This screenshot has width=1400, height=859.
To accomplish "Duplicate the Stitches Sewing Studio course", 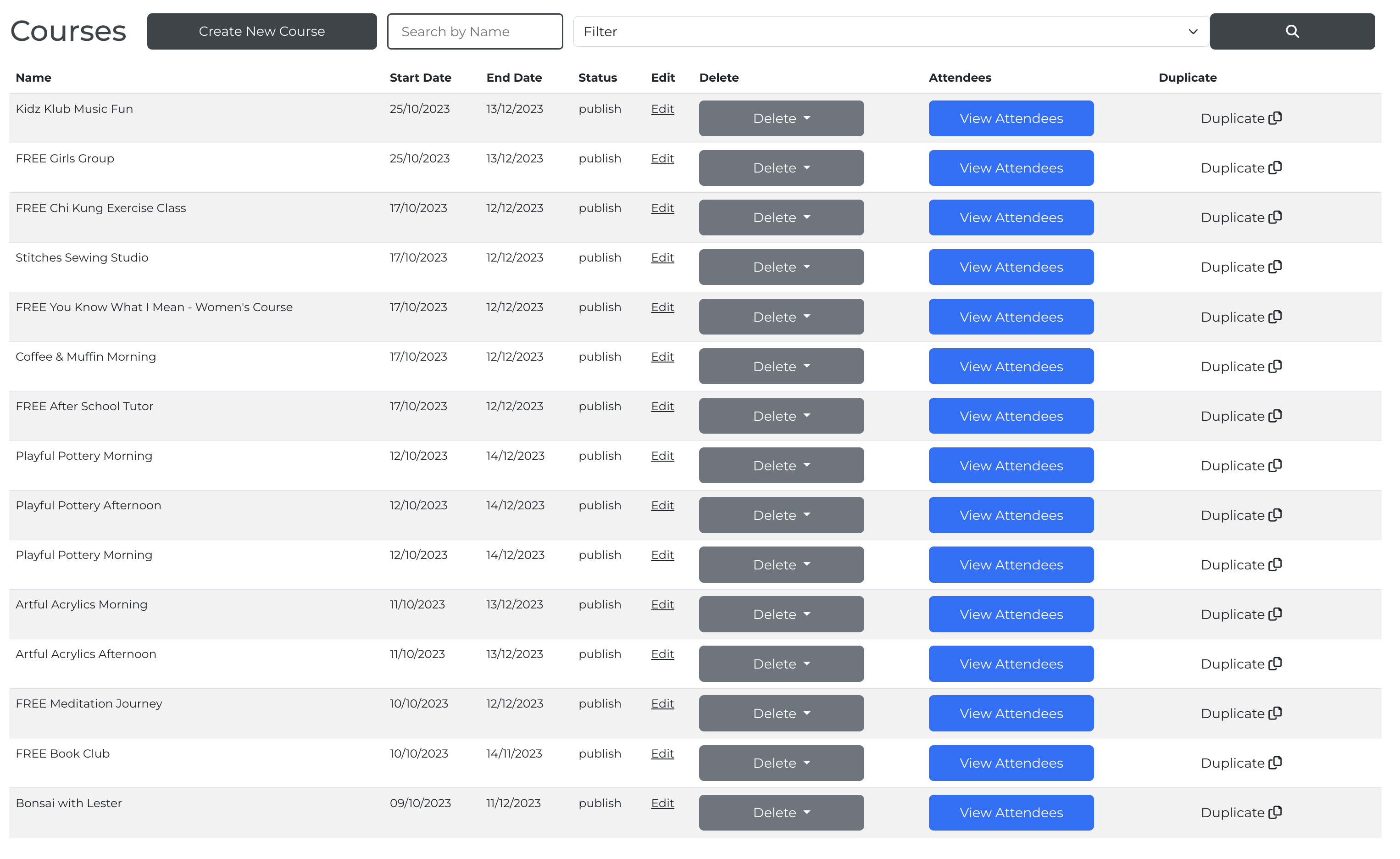I will (1240, 267).
